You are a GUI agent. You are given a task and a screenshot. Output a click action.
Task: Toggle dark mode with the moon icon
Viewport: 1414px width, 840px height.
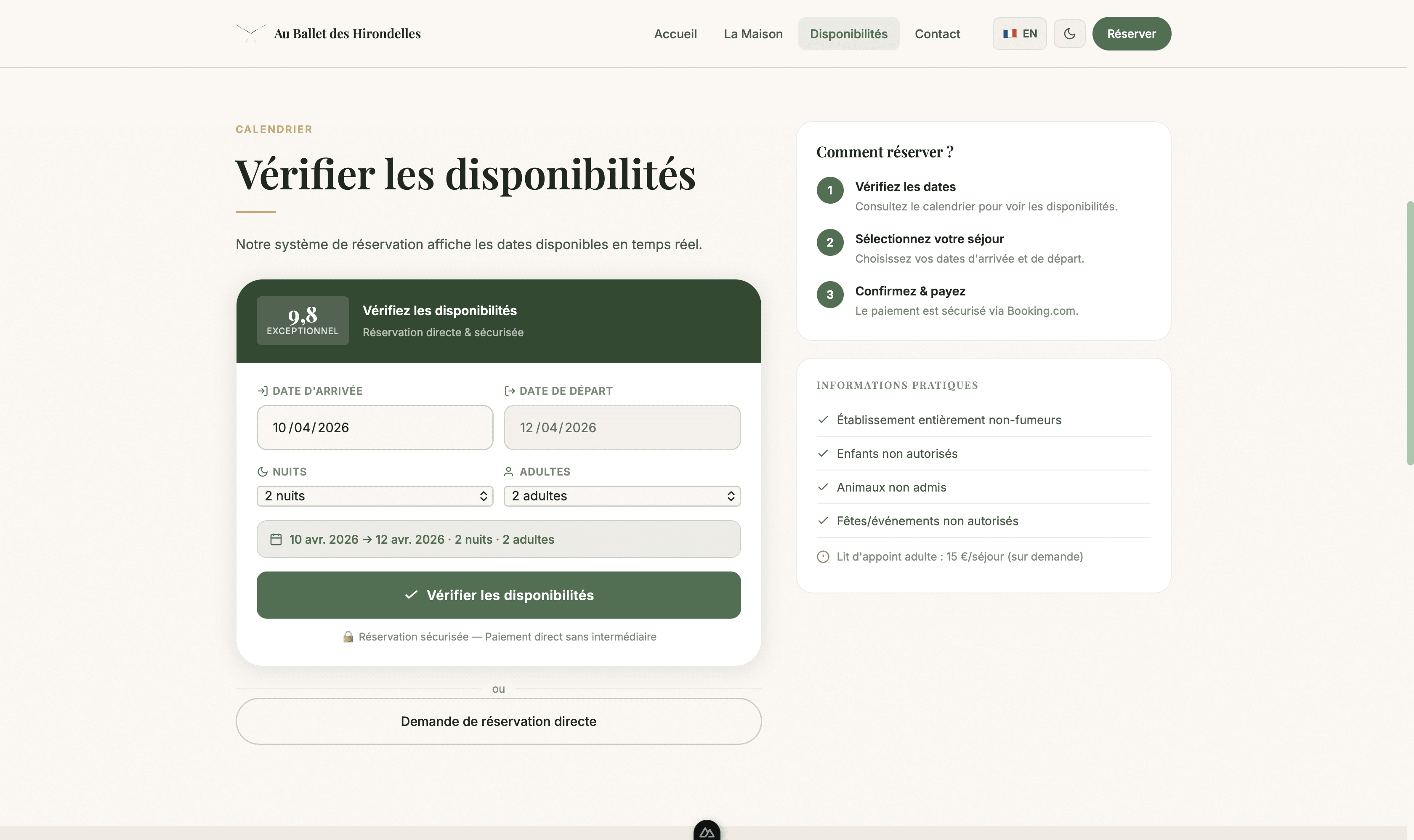[1069, 34]
